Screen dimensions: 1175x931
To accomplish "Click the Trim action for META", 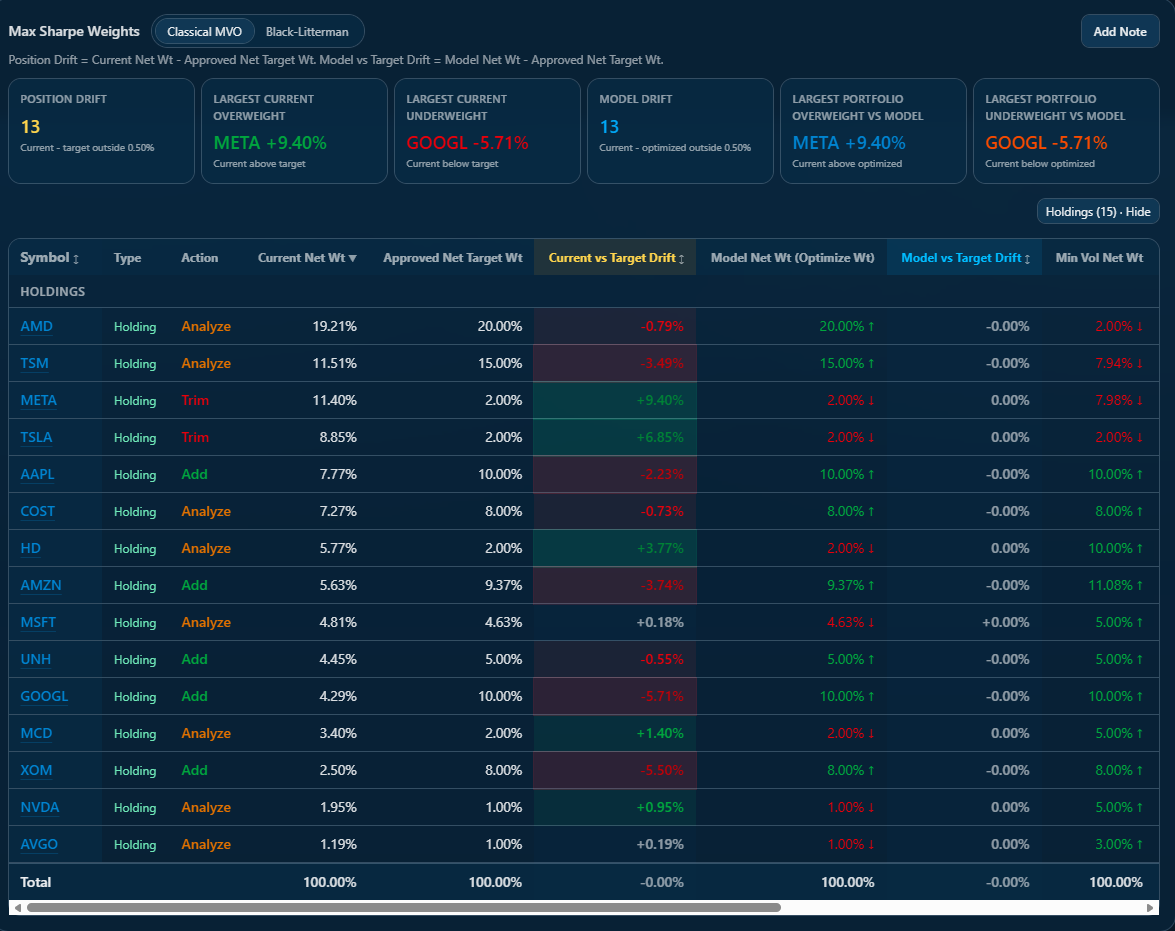I will [195, 400].
